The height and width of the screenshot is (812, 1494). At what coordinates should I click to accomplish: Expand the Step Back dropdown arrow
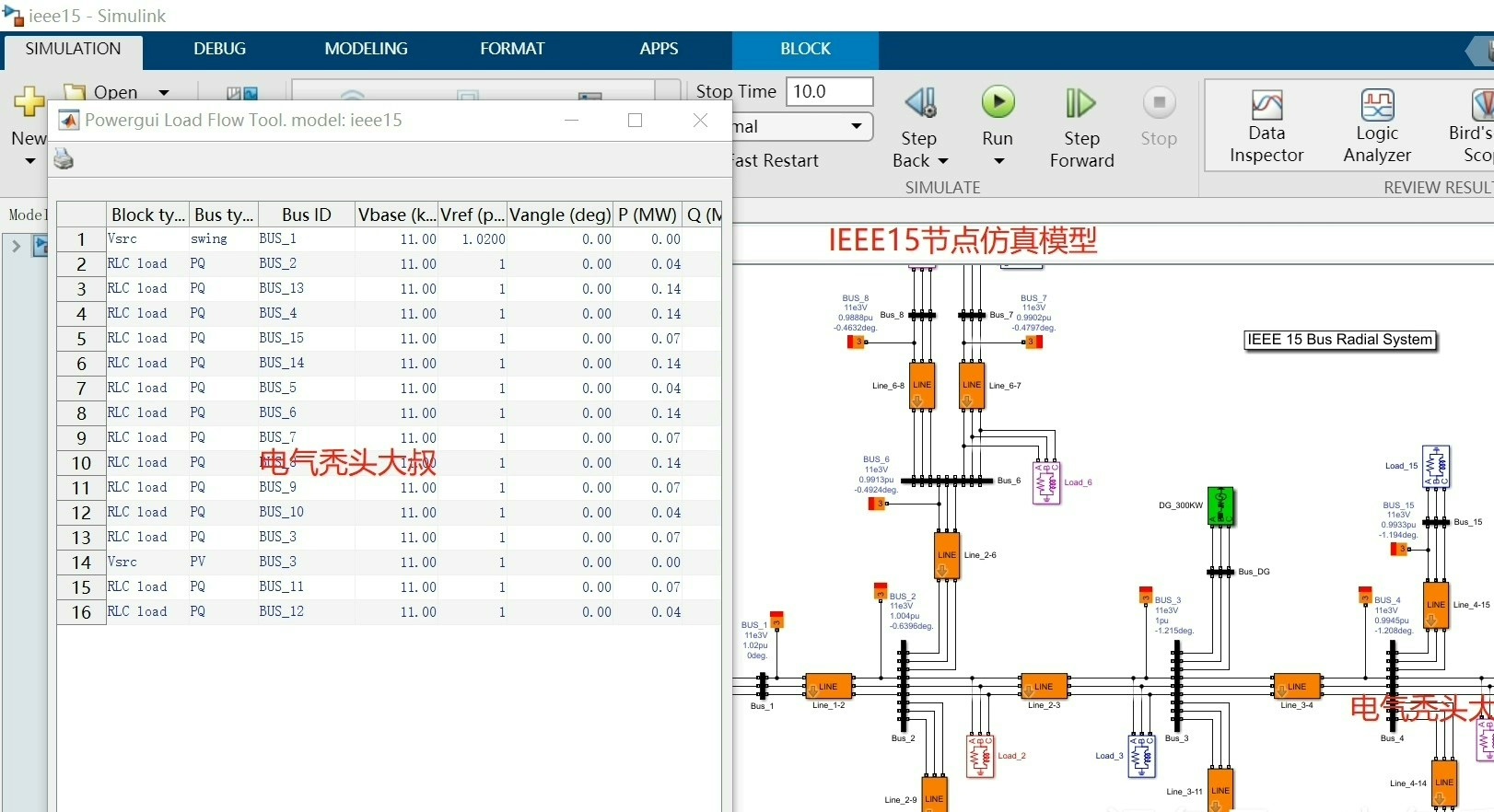pos(942,161)
